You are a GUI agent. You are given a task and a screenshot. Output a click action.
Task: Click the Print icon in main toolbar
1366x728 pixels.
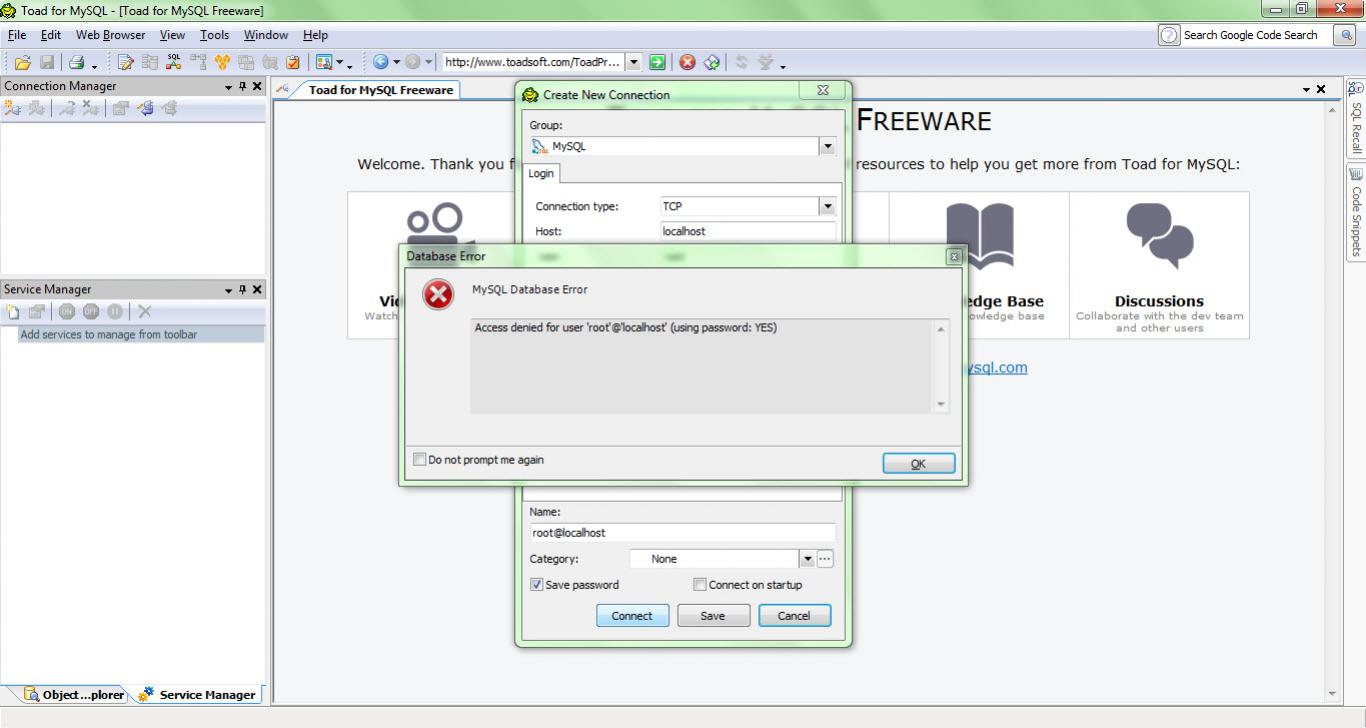76,62
